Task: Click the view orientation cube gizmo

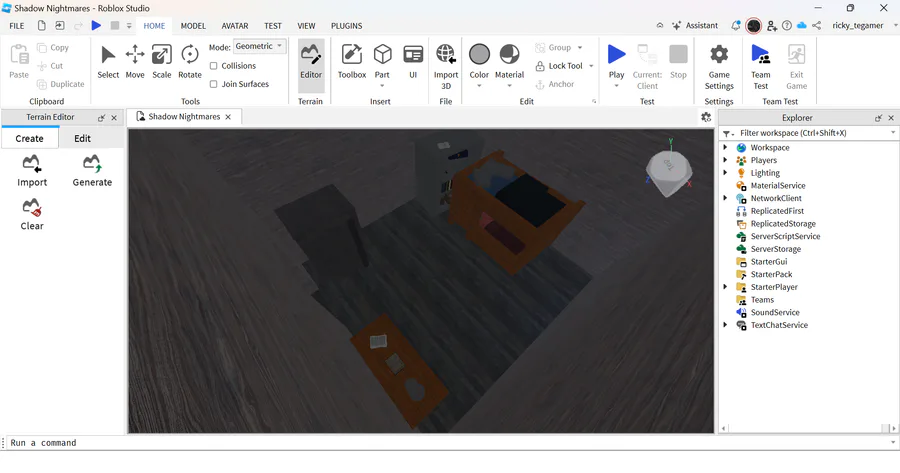Action: [x=669, y=171]
